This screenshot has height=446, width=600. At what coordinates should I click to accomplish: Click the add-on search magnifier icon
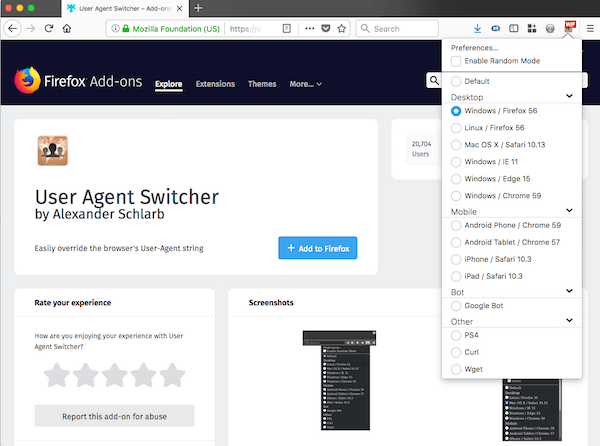tap(434, 80)
